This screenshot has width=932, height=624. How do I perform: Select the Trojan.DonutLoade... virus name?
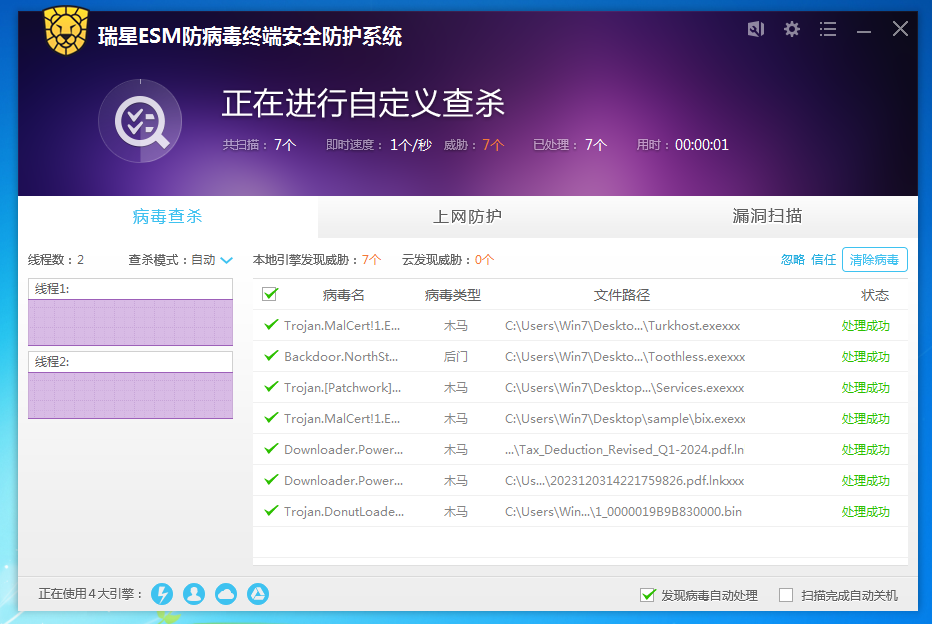coord(344,512)
